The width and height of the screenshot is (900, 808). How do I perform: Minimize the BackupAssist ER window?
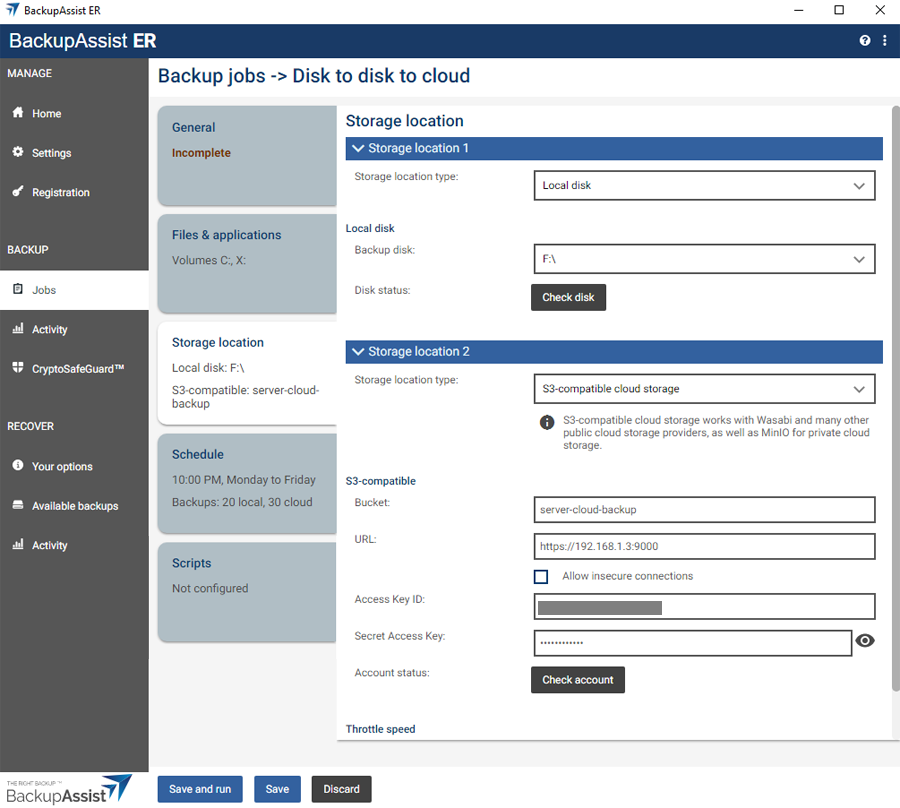pos(798,10)
